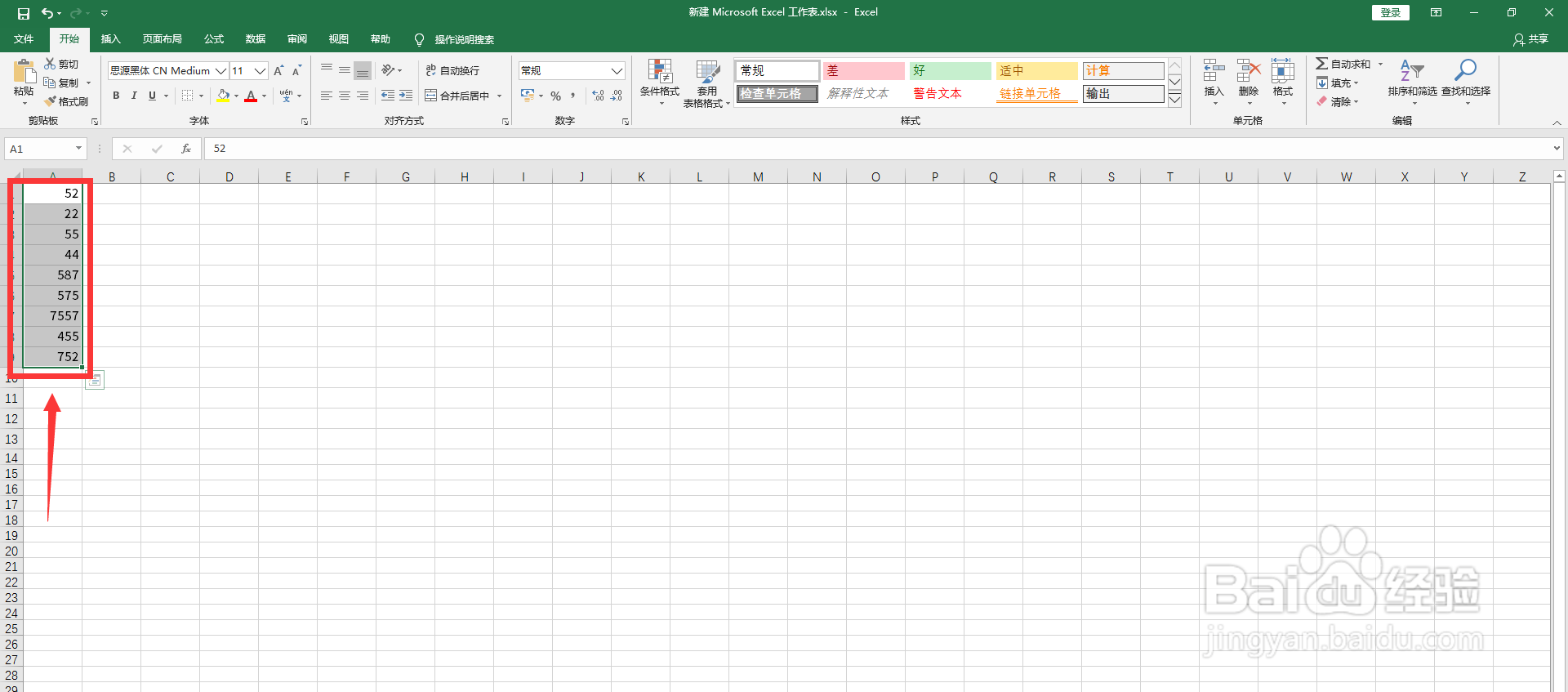Image resolution: width=1568 pixels, height=692 pixels.
Task: Open Conditional Formatting menu
Action: [x=660, y=83]
